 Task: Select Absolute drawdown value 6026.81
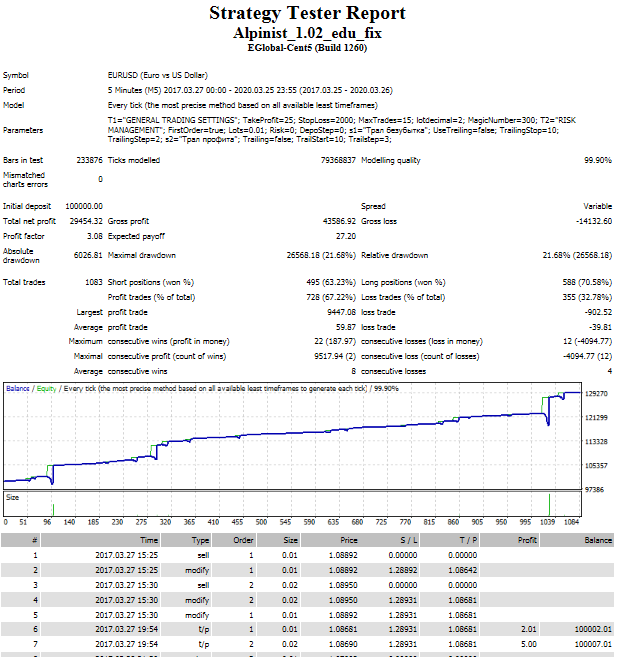pos(88,256)
